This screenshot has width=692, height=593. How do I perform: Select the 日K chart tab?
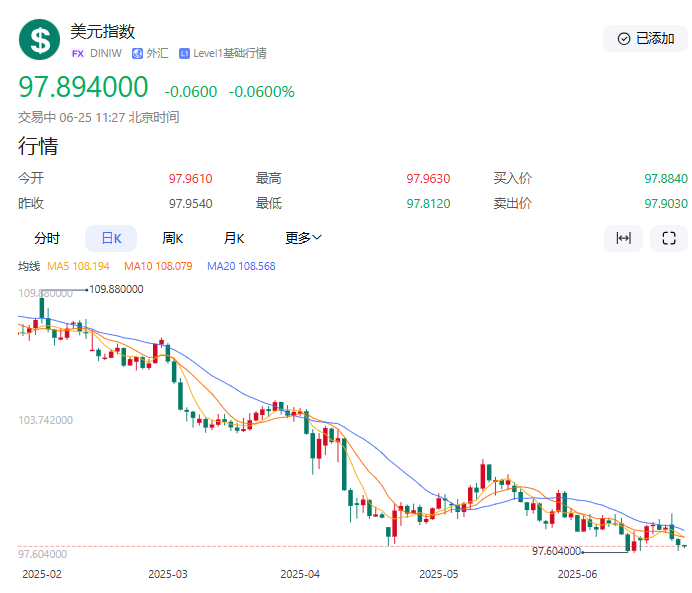click(111, 238)
